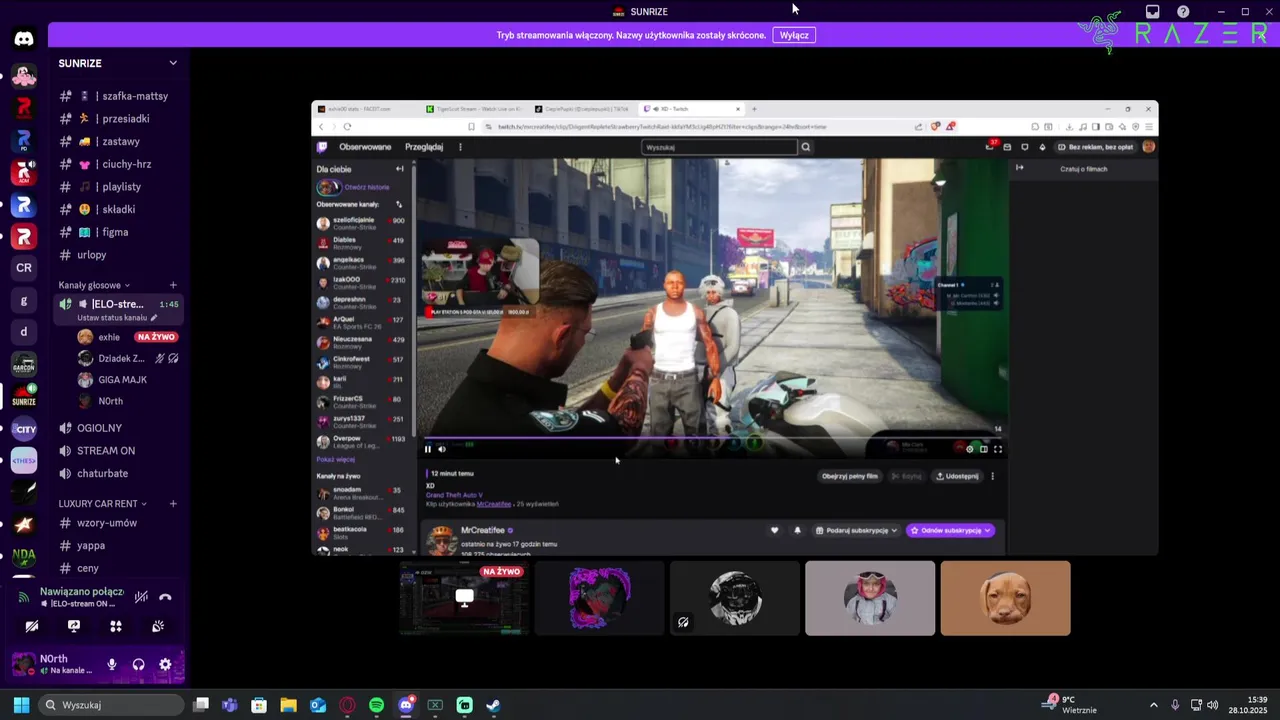Open Odnów subskrypcję dropdown in stream
Image resolution: width=1280 pixels, height=720 pixels.
(950, 531)
